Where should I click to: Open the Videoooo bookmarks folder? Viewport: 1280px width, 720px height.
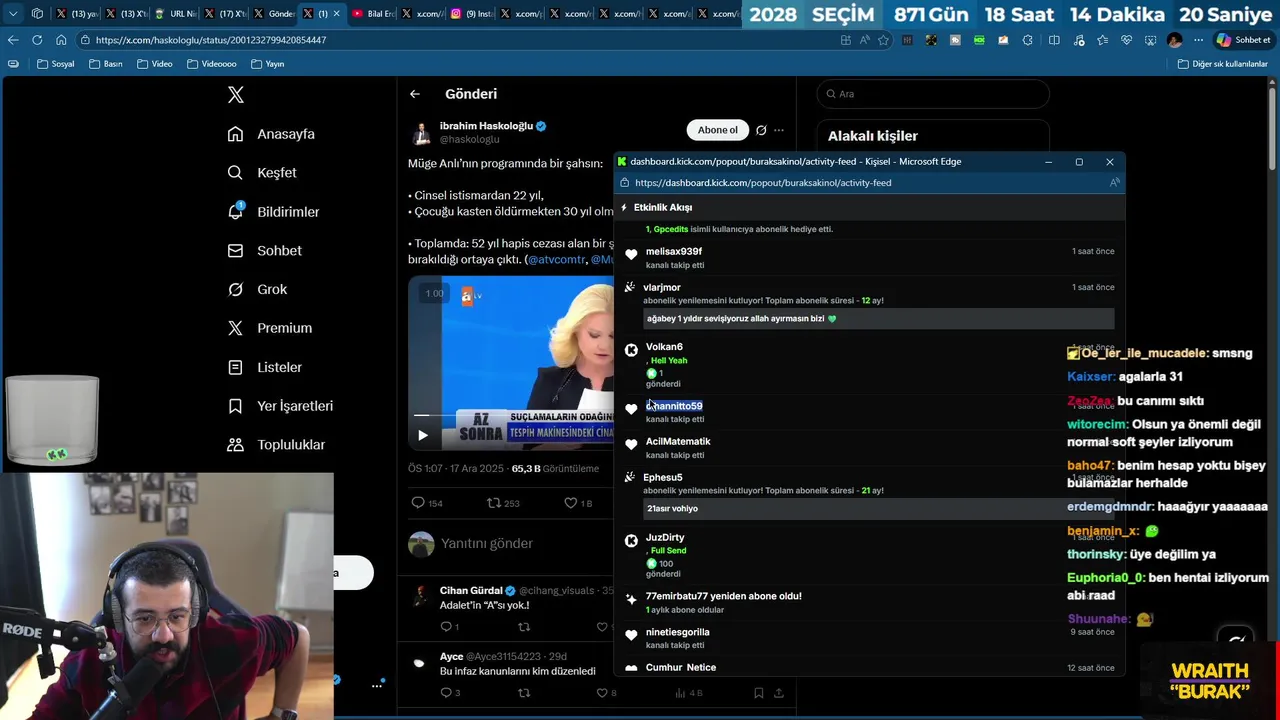pos(212,64)
